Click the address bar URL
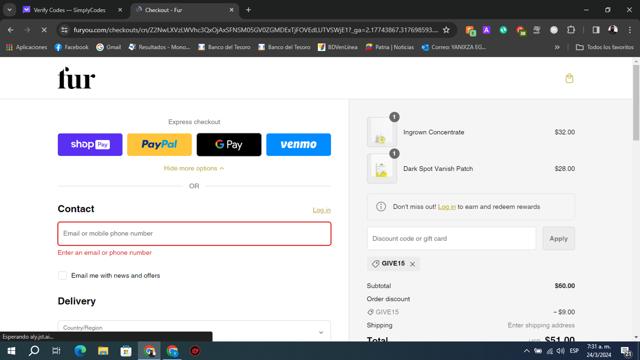Viewport: 640px width, 360px height. pyautogui.click(x=256, y=30)
